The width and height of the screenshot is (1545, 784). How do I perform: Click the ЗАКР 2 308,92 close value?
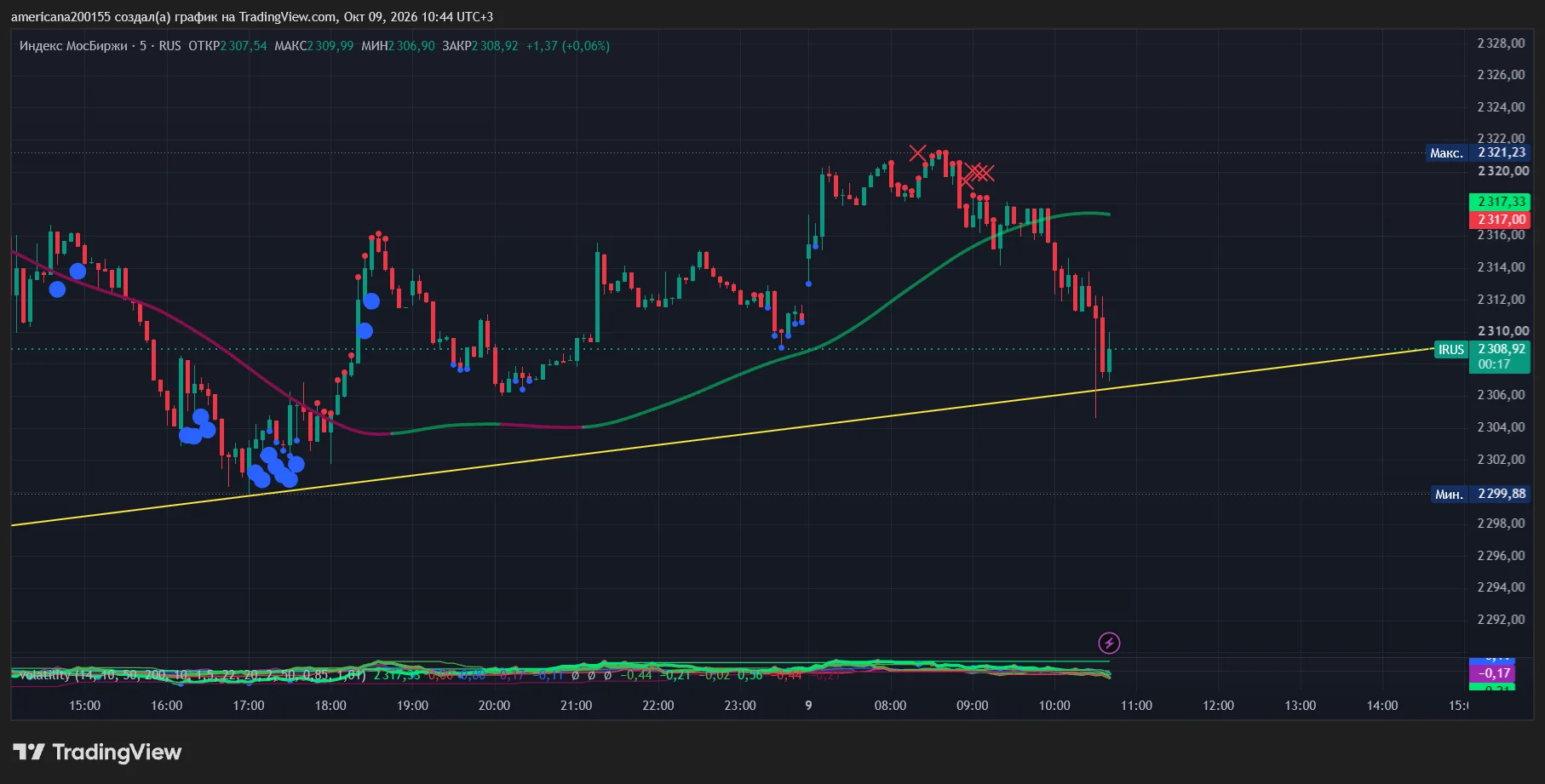coord(480,46)
